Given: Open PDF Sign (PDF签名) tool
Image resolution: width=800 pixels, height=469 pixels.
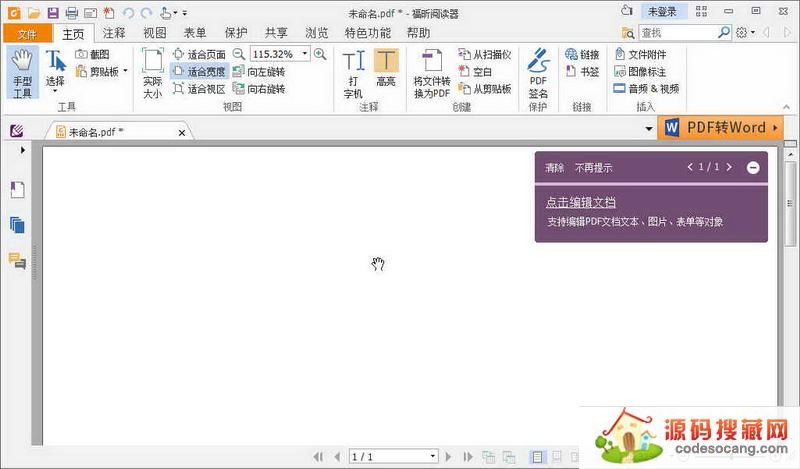Looking at the screenshot, I should click(538, 72).
